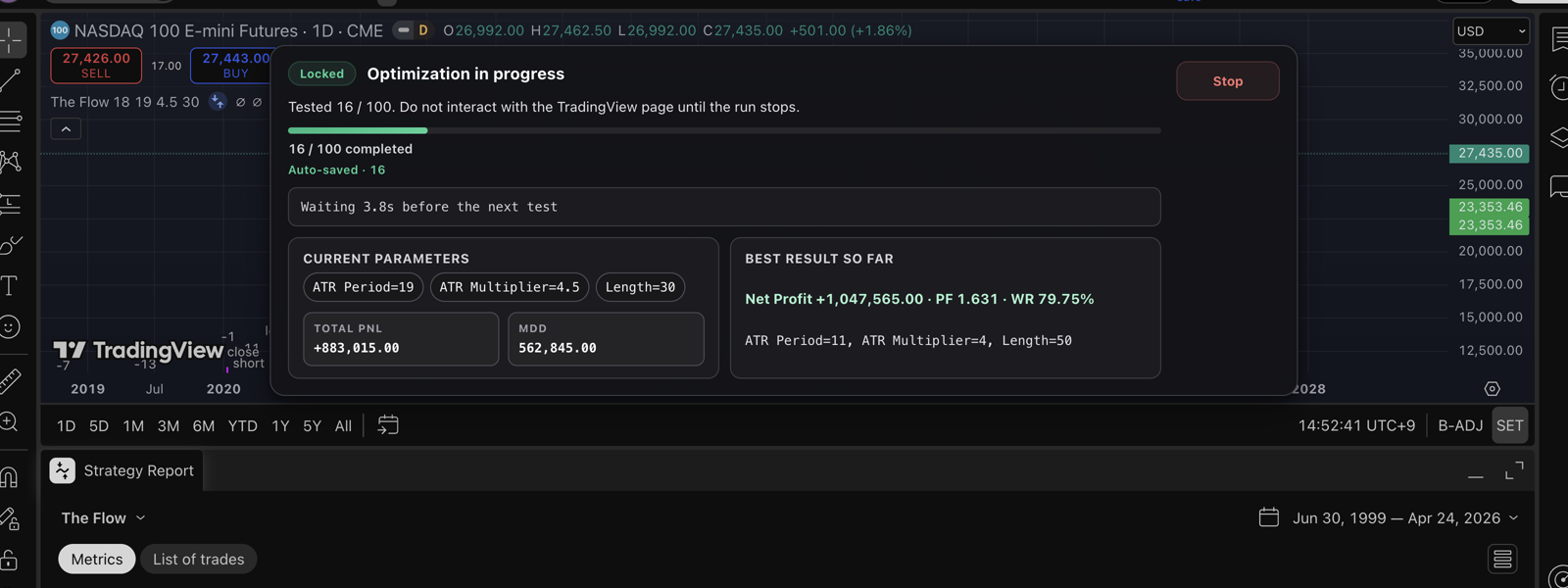Click the TradingView logo
1568x588 pixels.
[138, 350]
